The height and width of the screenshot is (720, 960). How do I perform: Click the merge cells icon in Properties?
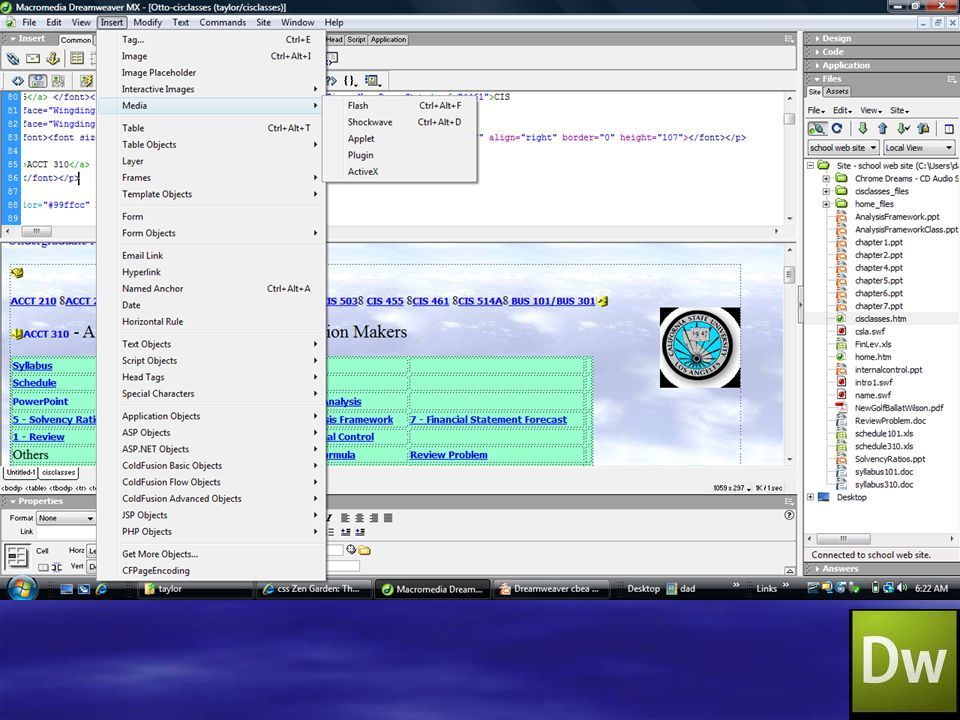(x=43, y=567)
